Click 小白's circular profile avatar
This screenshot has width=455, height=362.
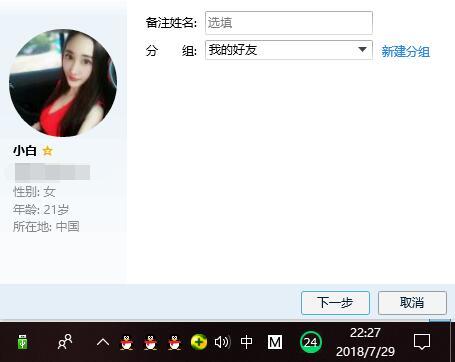[63, 83]
